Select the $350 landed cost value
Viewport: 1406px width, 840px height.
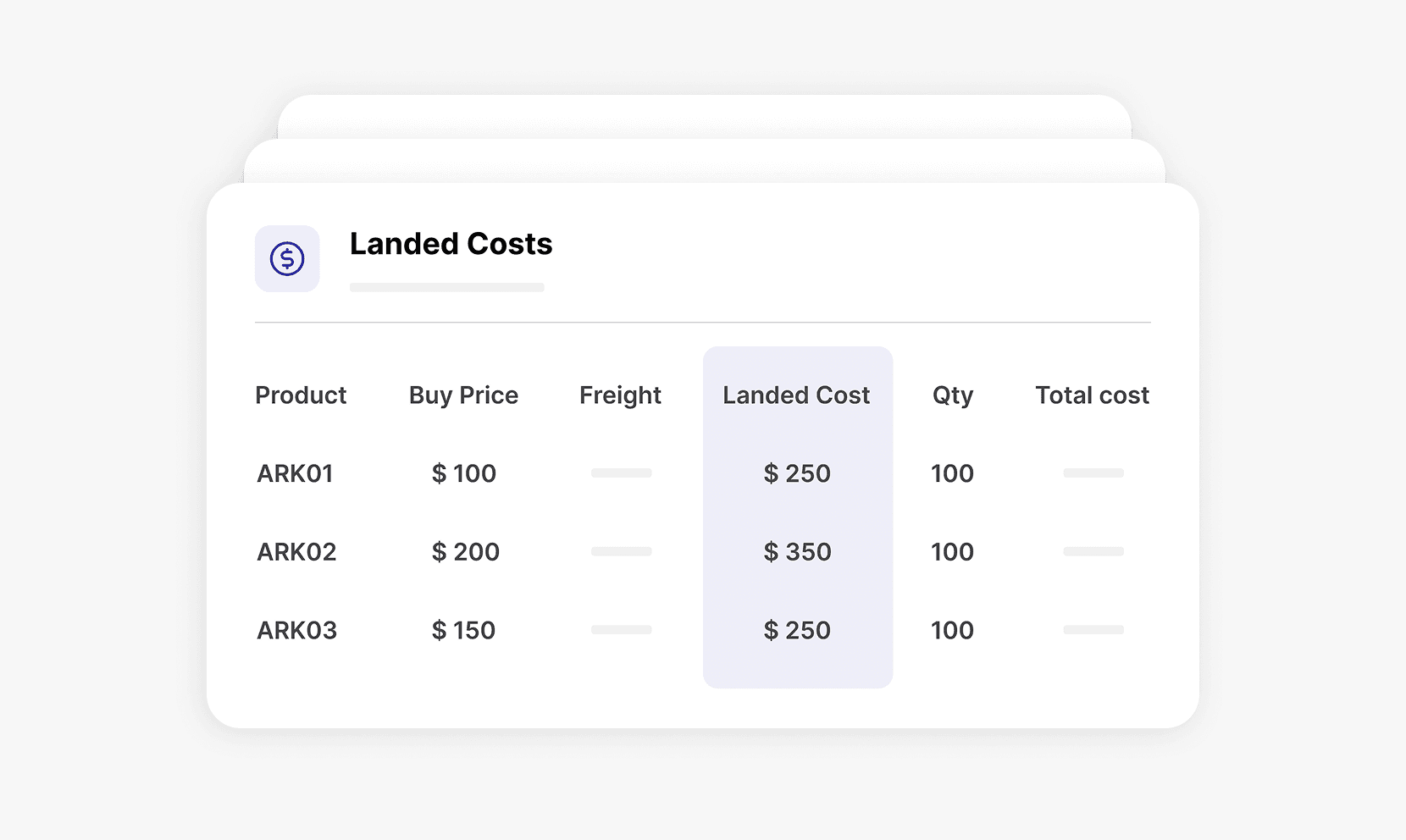(797, 551)
